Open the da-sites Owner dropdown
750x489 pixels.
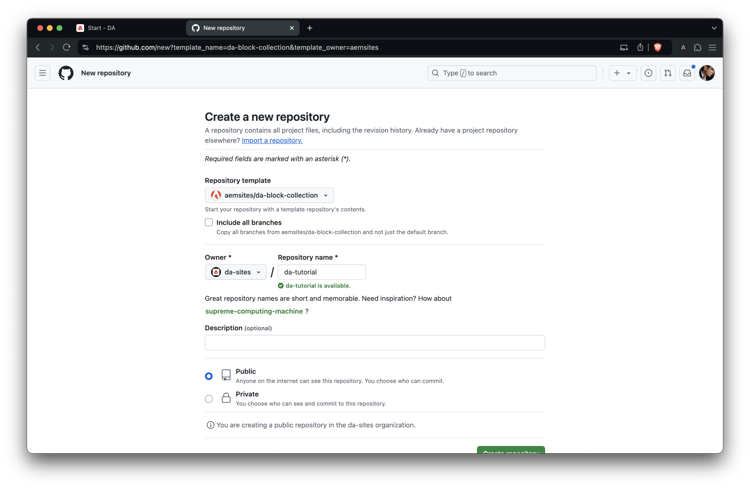point(236,272)
